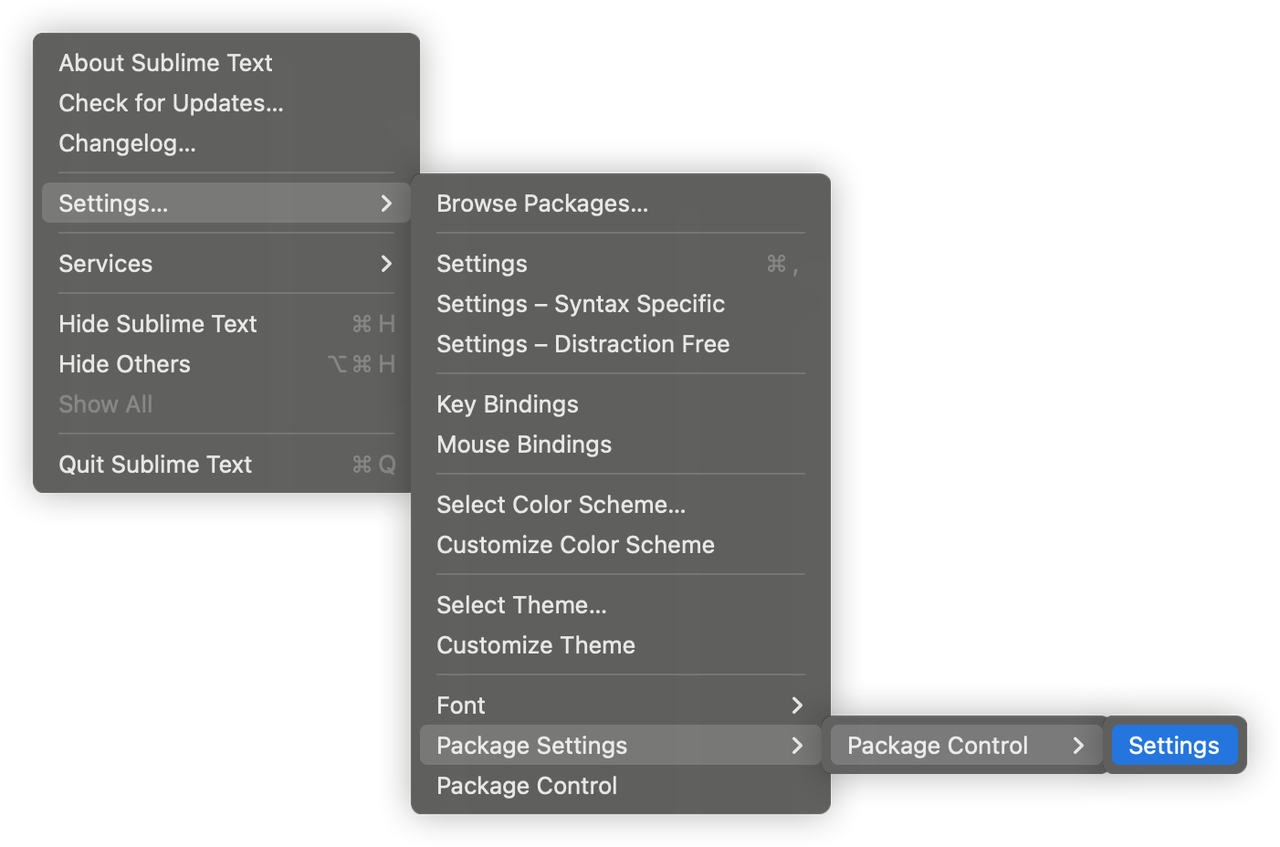Select Check for Updates…

[226, 103]
